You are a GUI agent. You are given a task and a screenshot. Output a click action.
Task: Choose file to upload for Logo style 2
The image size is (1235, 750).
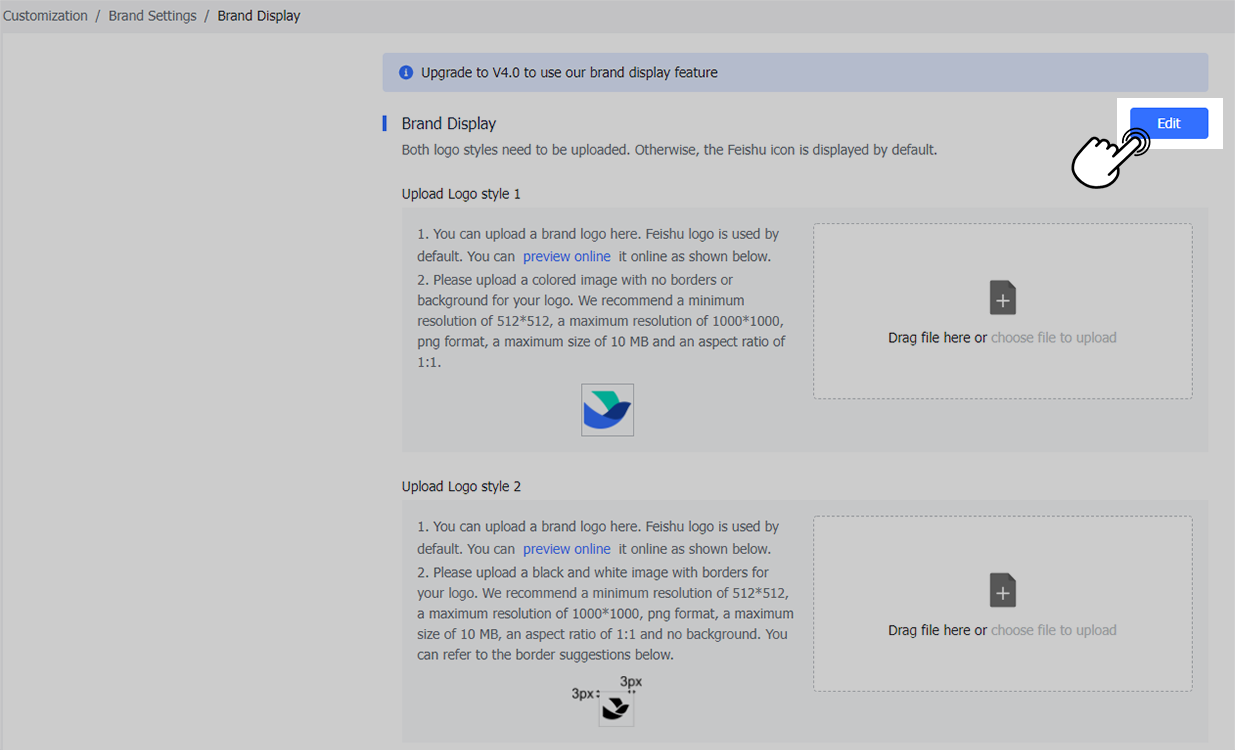[1053, 630]
